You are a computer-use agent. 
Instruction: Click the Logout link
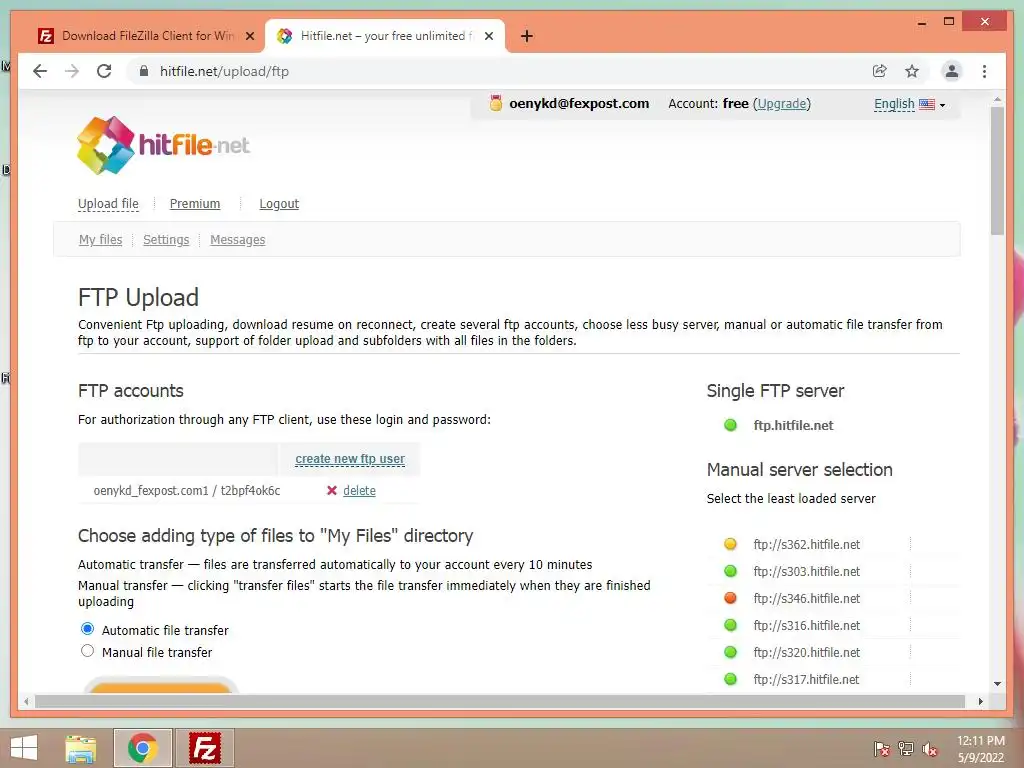pos(279,204)
